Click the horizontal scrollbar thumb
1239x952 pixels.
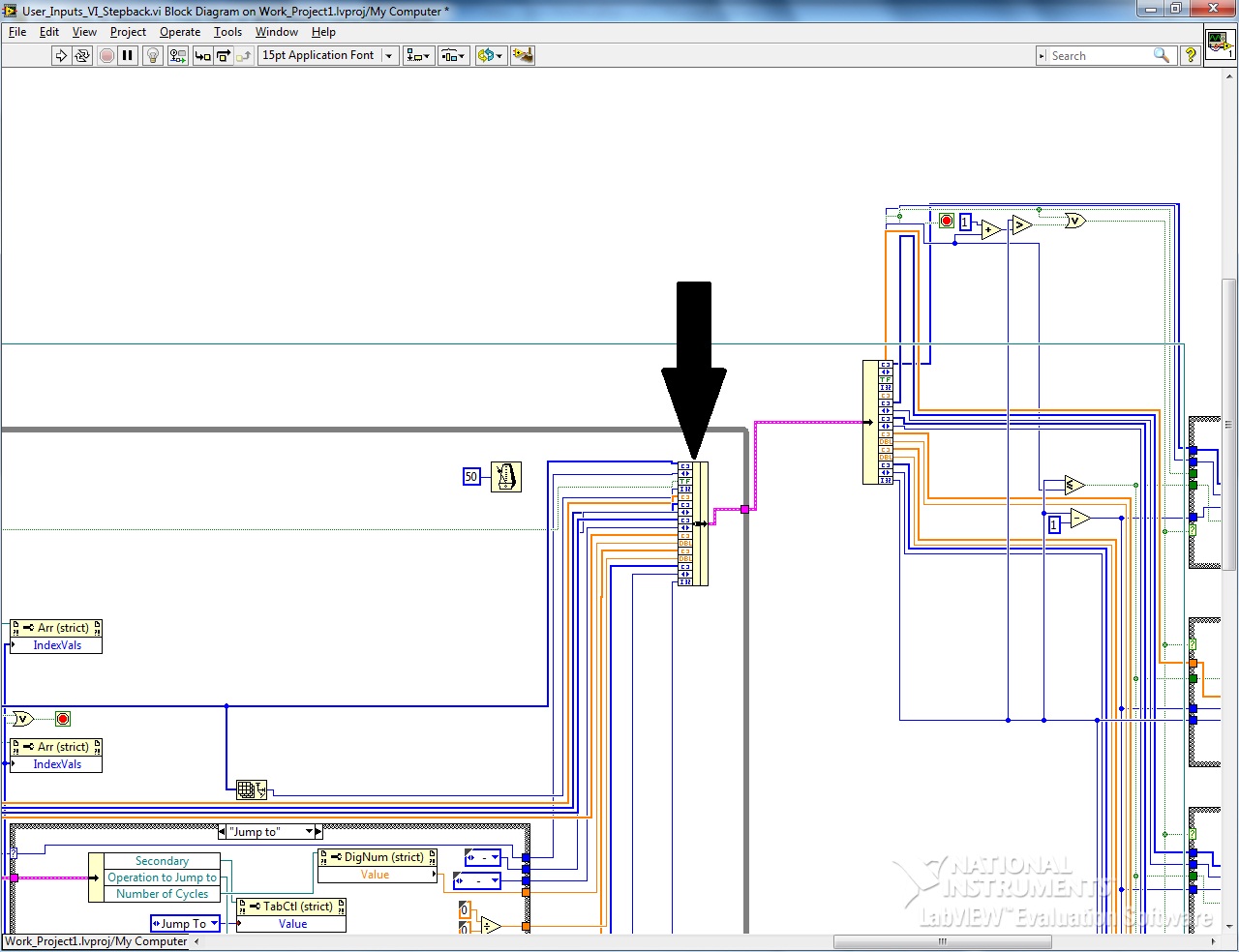(942, 941)
